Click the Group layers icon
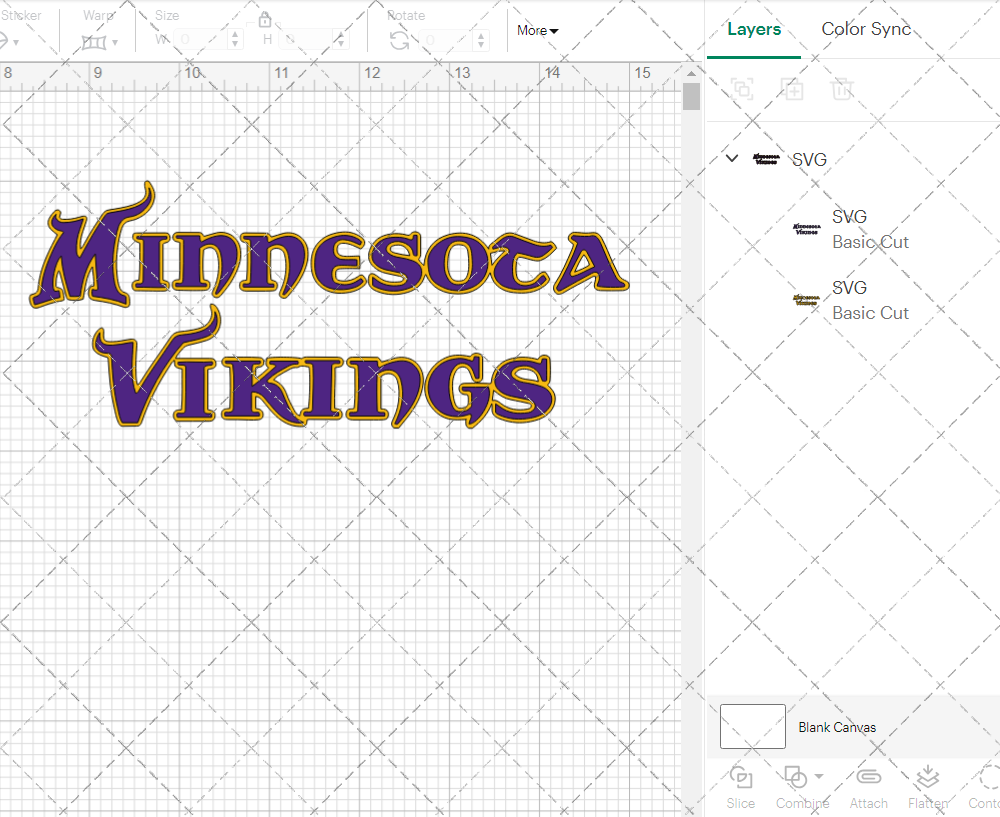 click(742, 89)
